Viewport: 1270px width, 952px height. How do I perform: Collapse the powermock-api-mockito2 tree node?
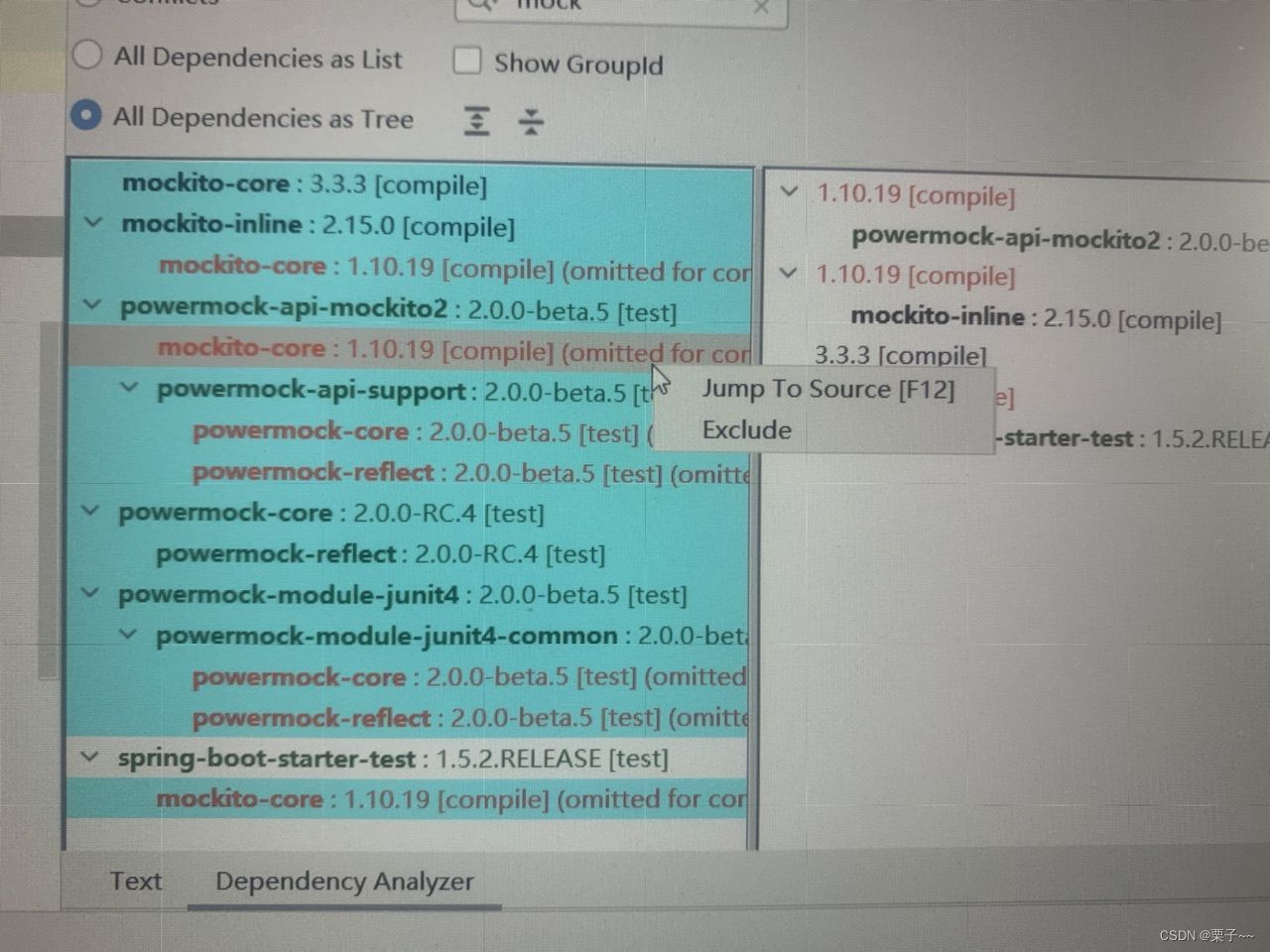click(x=92, y=304)
